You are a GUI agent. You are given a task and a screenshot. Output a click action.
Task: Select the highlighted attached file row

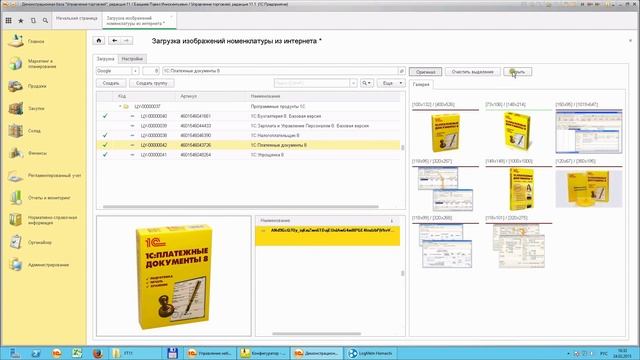[x=328, y=235]
